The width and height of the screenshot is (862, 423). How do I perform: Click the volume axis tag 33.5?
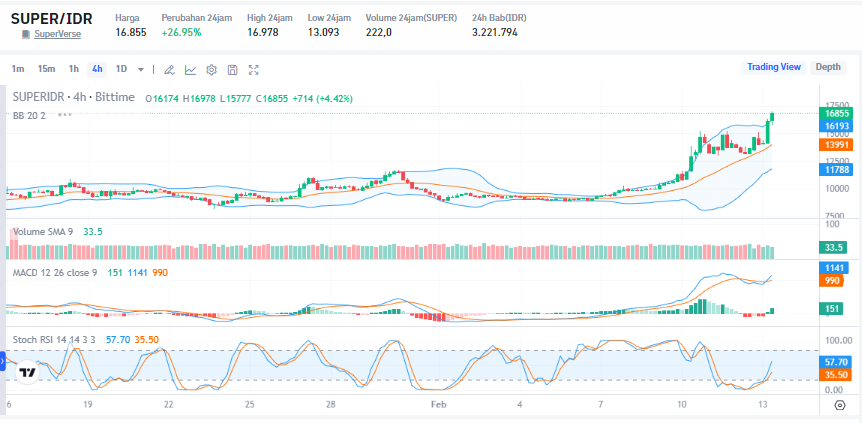point(835,248)
